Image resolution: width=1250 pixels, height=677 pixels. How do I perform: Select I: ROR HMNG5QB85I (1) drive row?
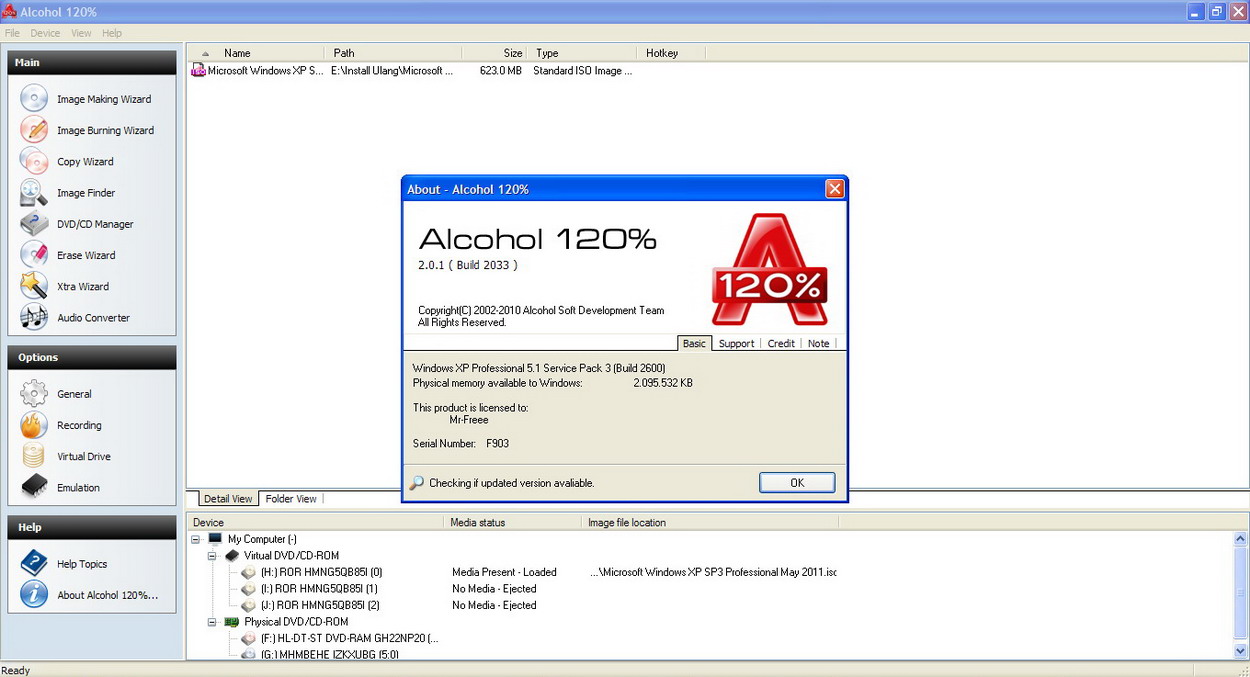click(x=319, y=589)
